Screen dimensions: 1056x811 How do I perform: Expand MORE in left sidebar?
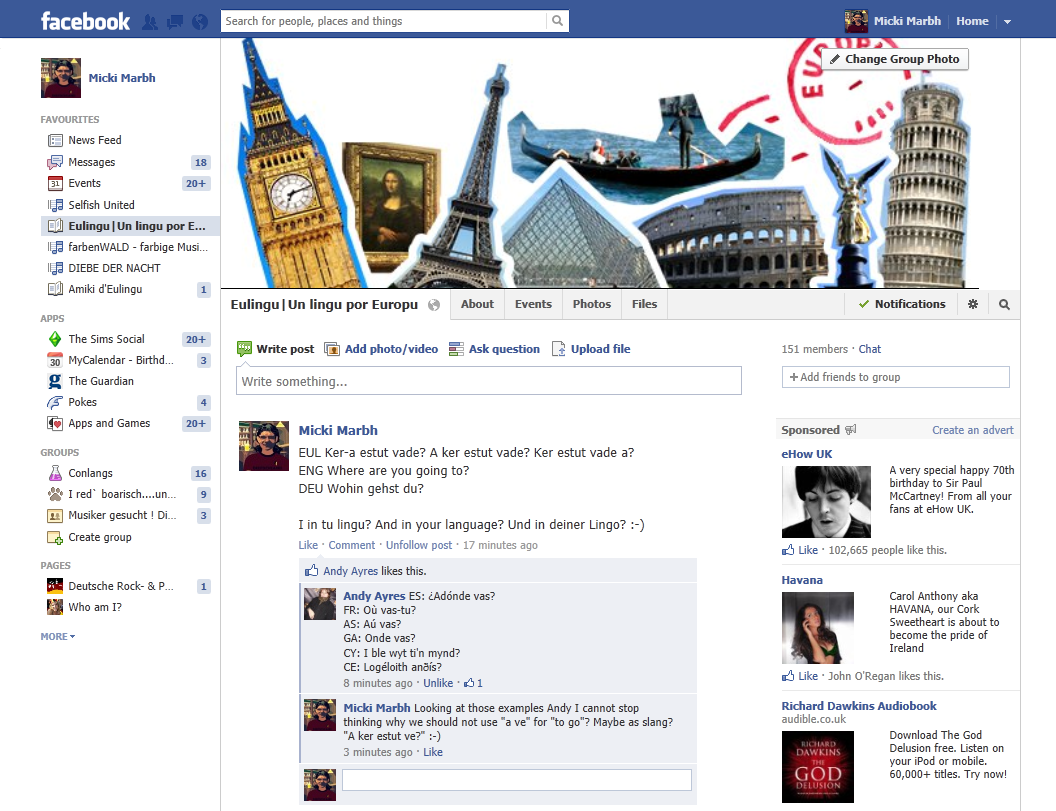tap(58, 637)
